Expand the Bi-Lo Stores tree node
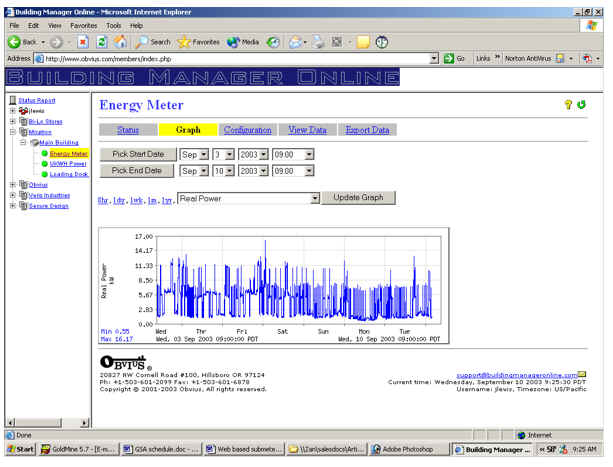The width and height of the screenshot is (613, 467). [x=13, y=122]
